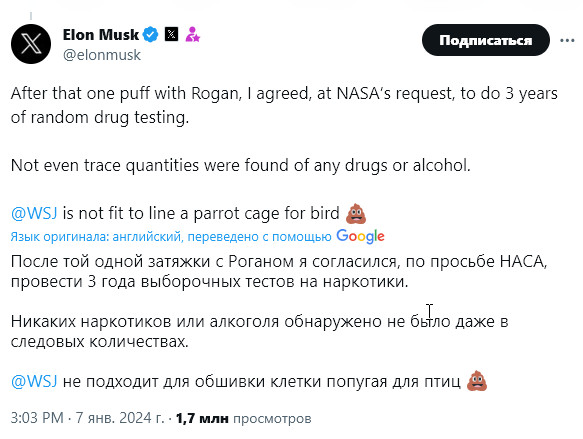
Task: Click 'Язык оригинала: английский' translation notice
Action: coord(96,237)
